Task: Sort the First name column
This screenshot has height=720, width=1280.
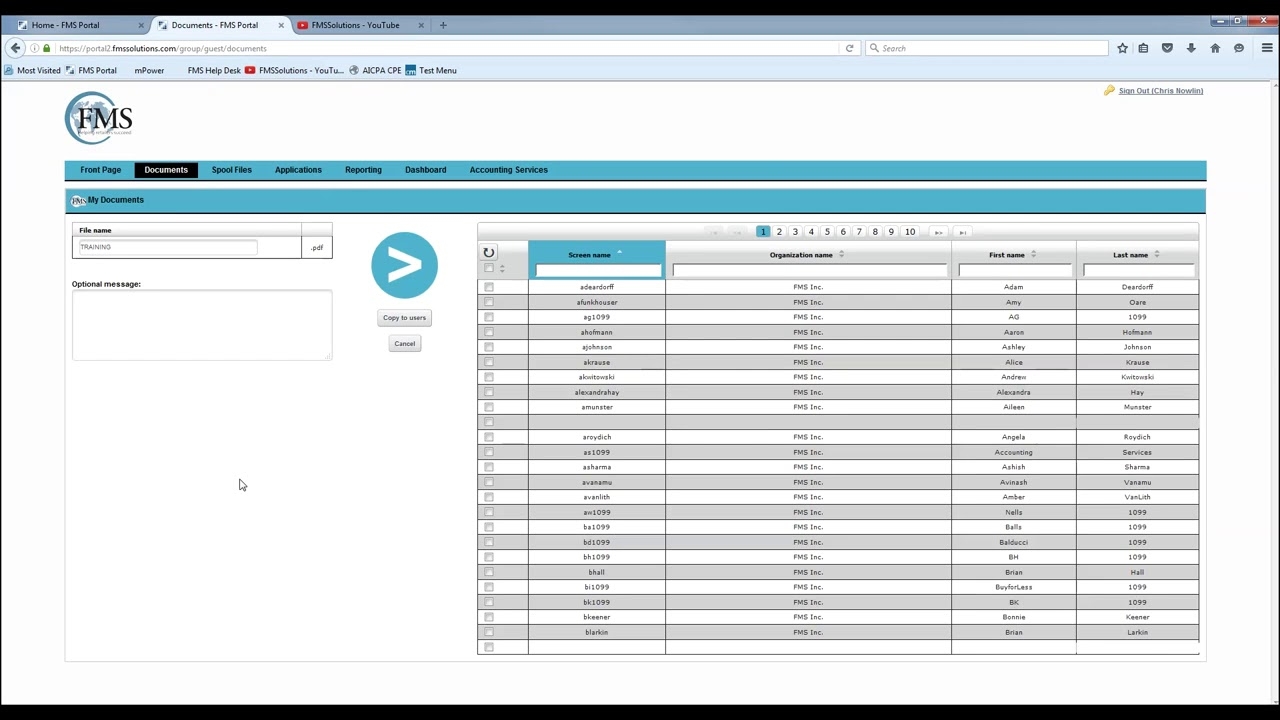Action: tap(1033, 255)
